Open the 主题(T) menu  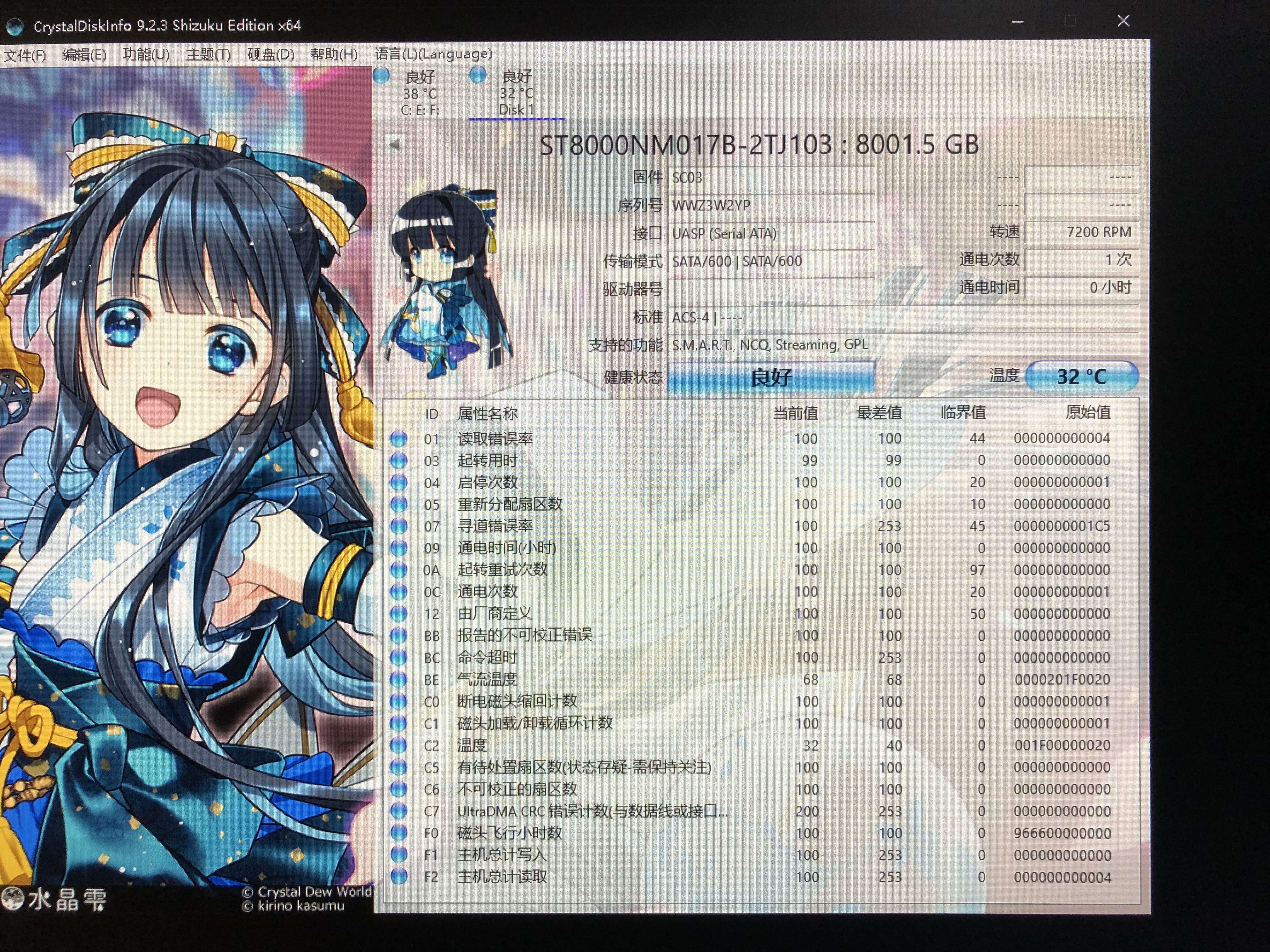(209, 54)
